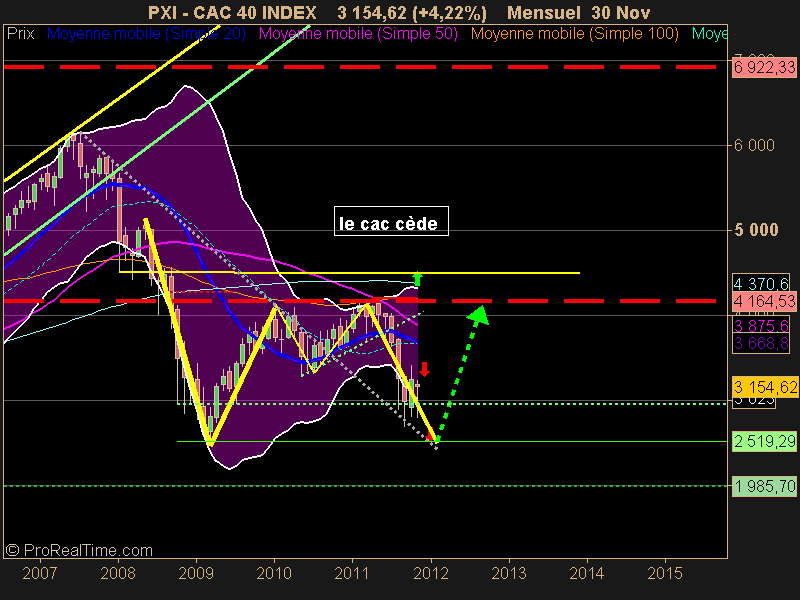Click the 6 000 axis value
The width and height of the screenshot is (800, 600).
pos(754,145)
